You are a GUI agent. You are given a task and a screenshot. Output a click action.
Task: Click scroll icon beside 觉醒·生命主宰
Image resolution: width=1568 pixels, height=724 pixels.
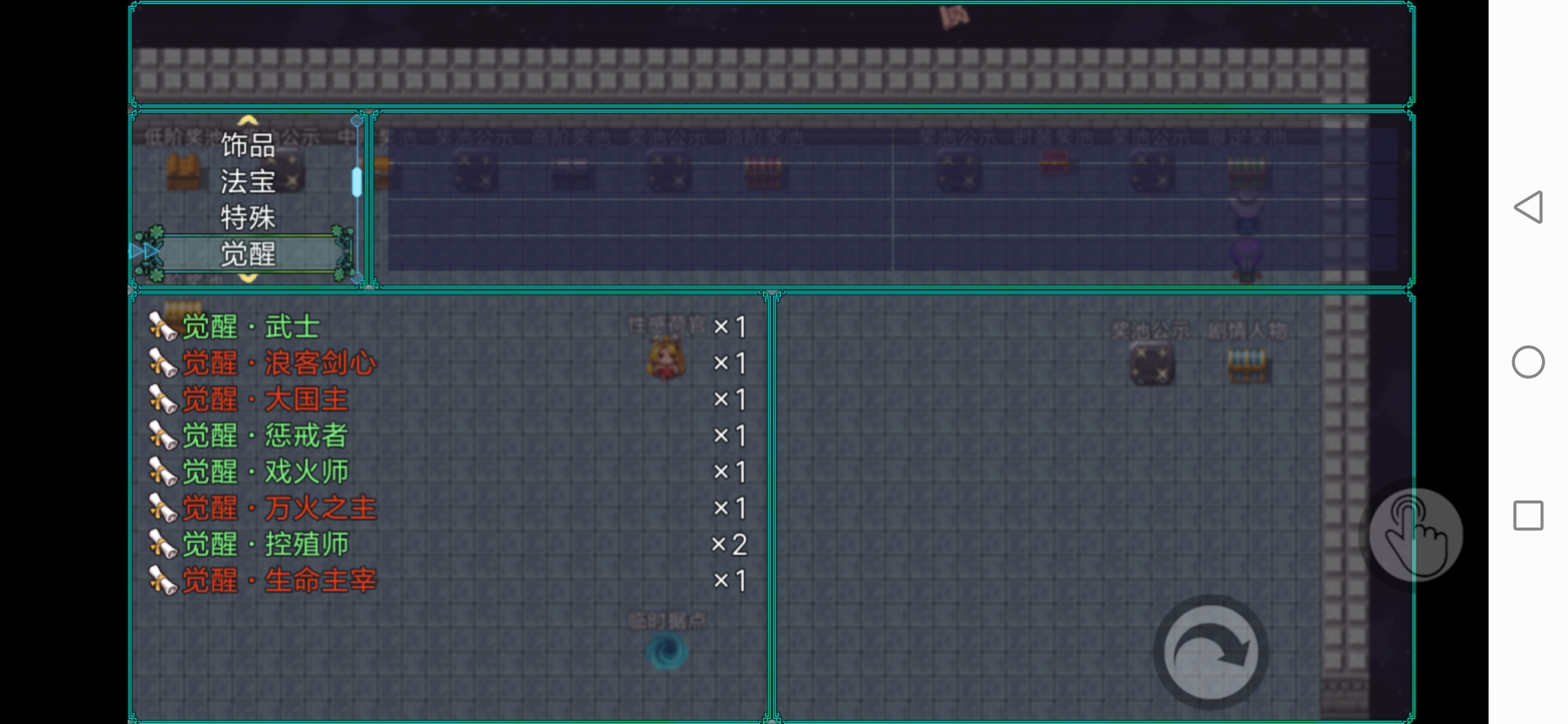point(162,581)
